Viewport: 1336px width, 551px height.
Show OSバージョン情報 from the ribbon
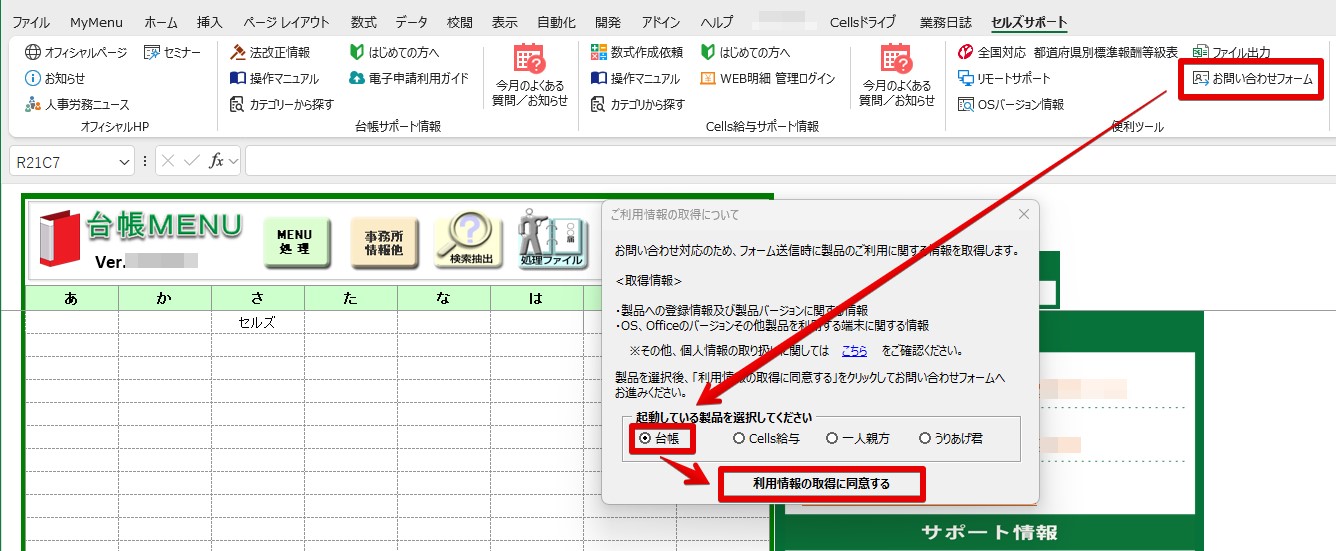1011,104
